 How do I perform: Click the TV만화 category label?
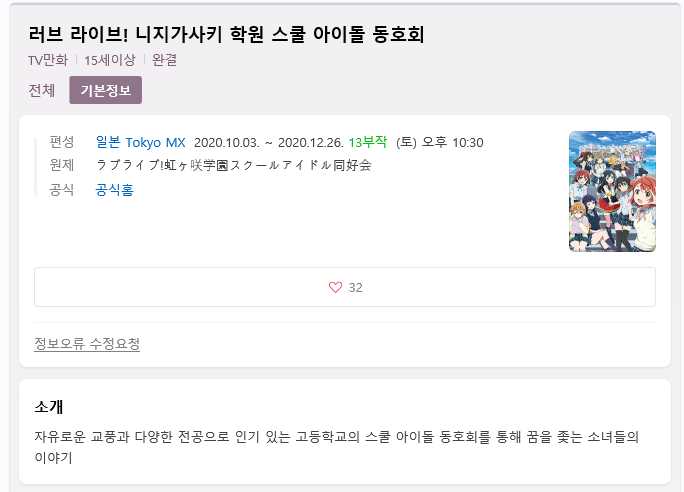click(48, 60)
